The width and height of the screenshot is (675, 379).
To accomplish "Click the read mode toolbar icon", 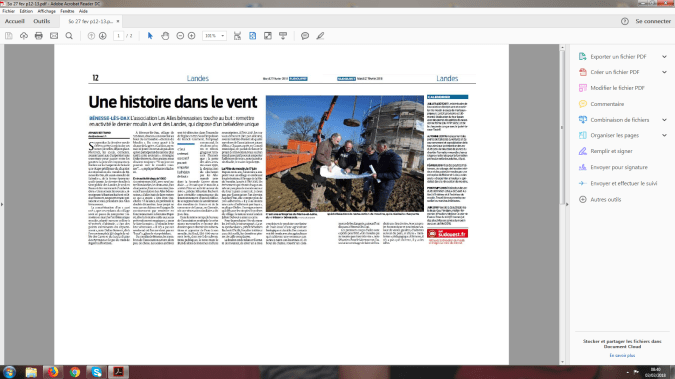I will tap(283, 36).
